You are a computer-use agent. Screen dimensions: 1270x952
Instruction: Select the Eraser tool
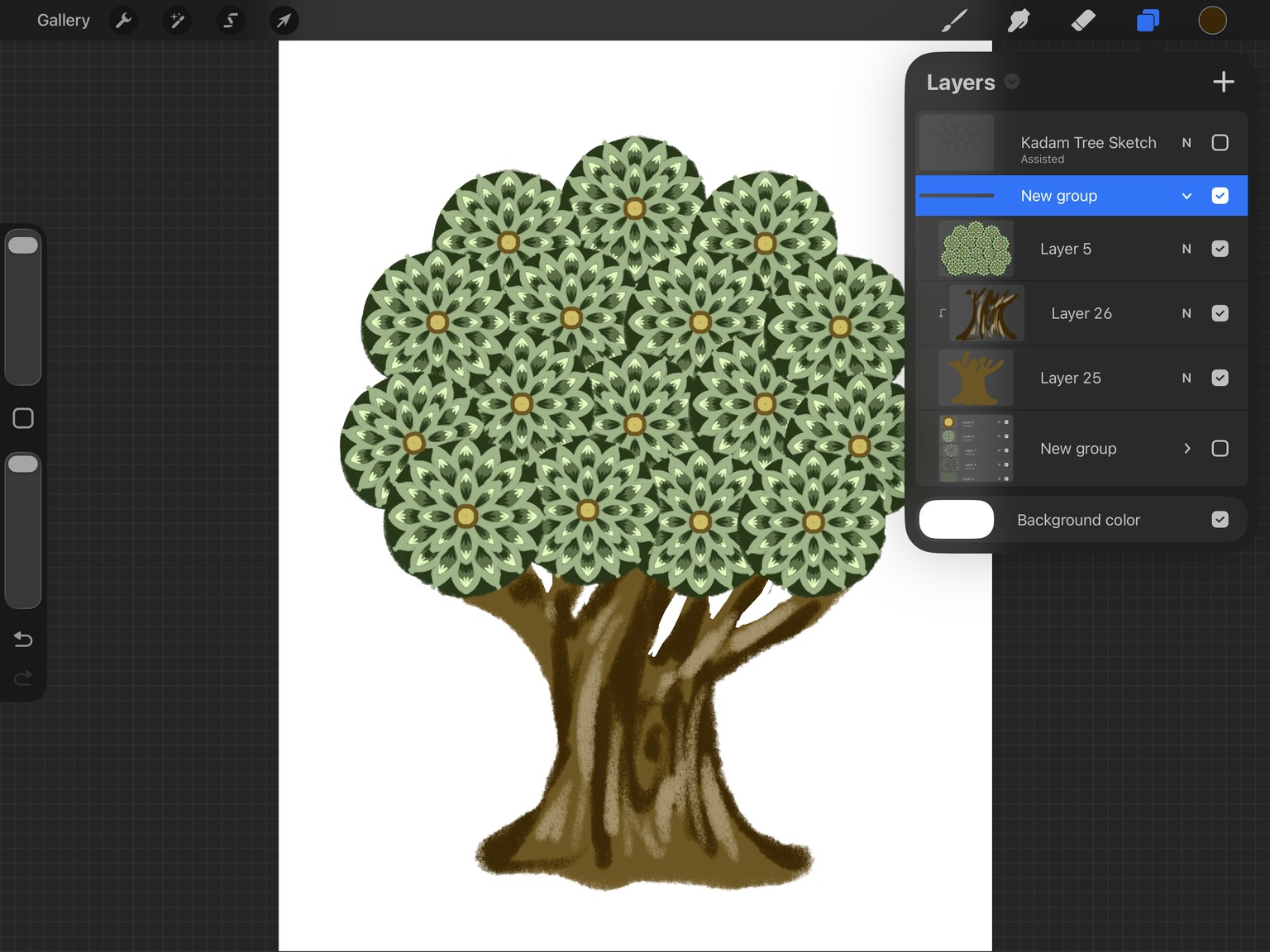click(x=1083, y=20)
